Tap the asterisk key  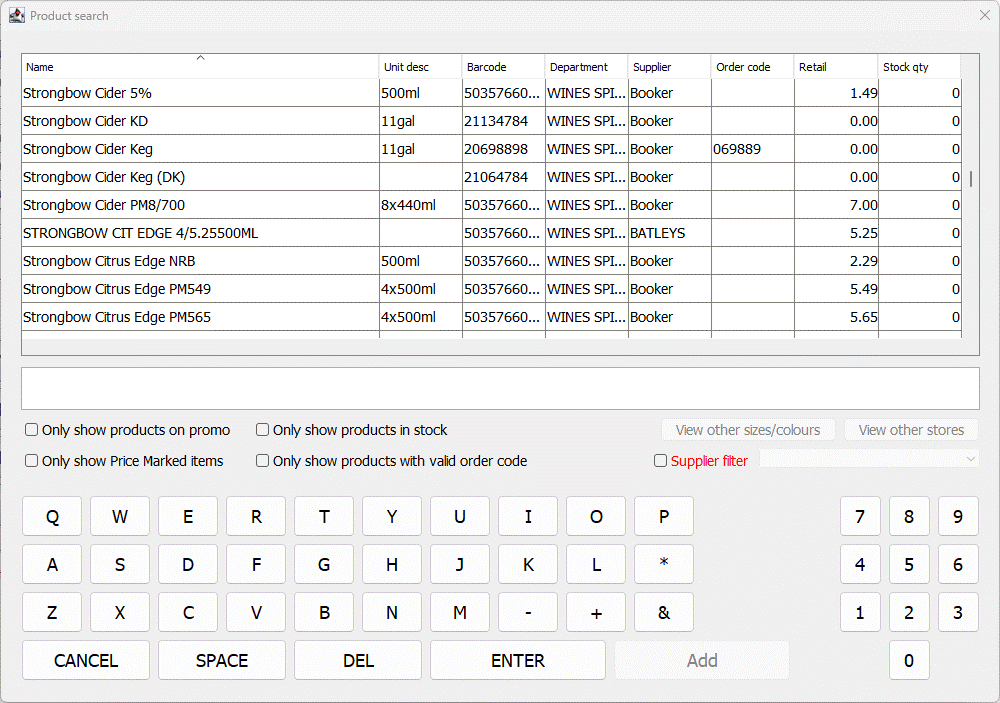point(664,564)
